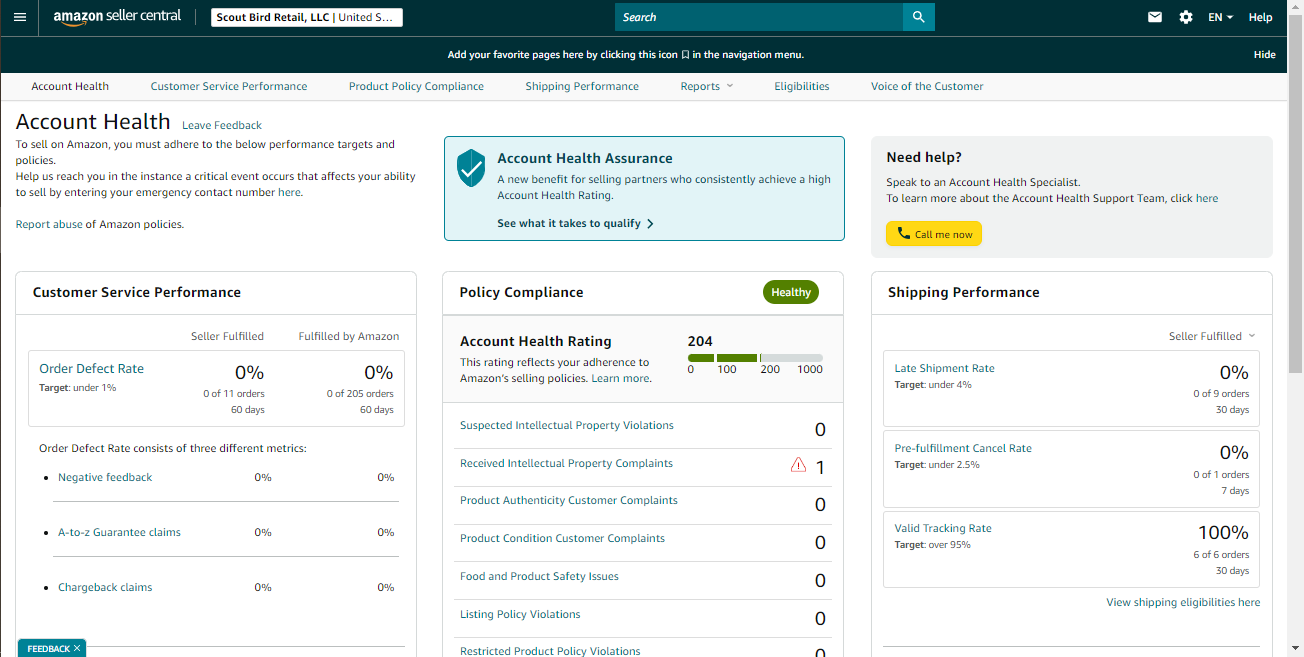Click the Support Team 'here' link
The image size is (1304, 657).
click(x=1207, y=198)
